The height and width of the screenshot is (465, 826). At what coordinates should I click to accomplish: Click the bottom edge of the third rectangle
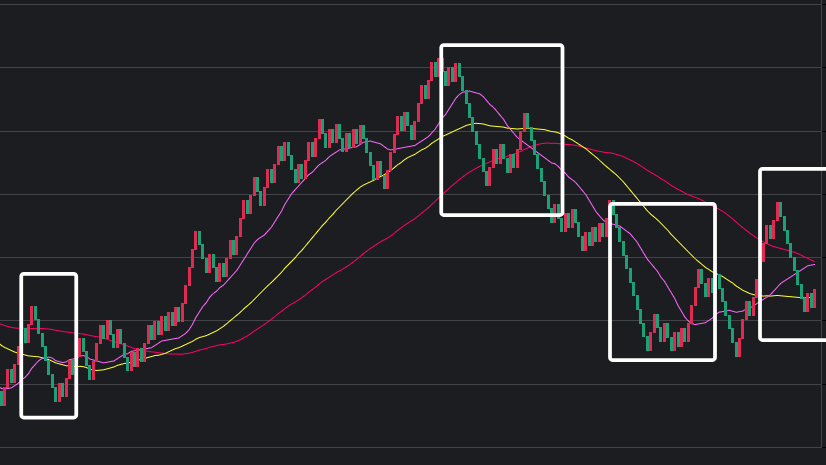[662, 358]
